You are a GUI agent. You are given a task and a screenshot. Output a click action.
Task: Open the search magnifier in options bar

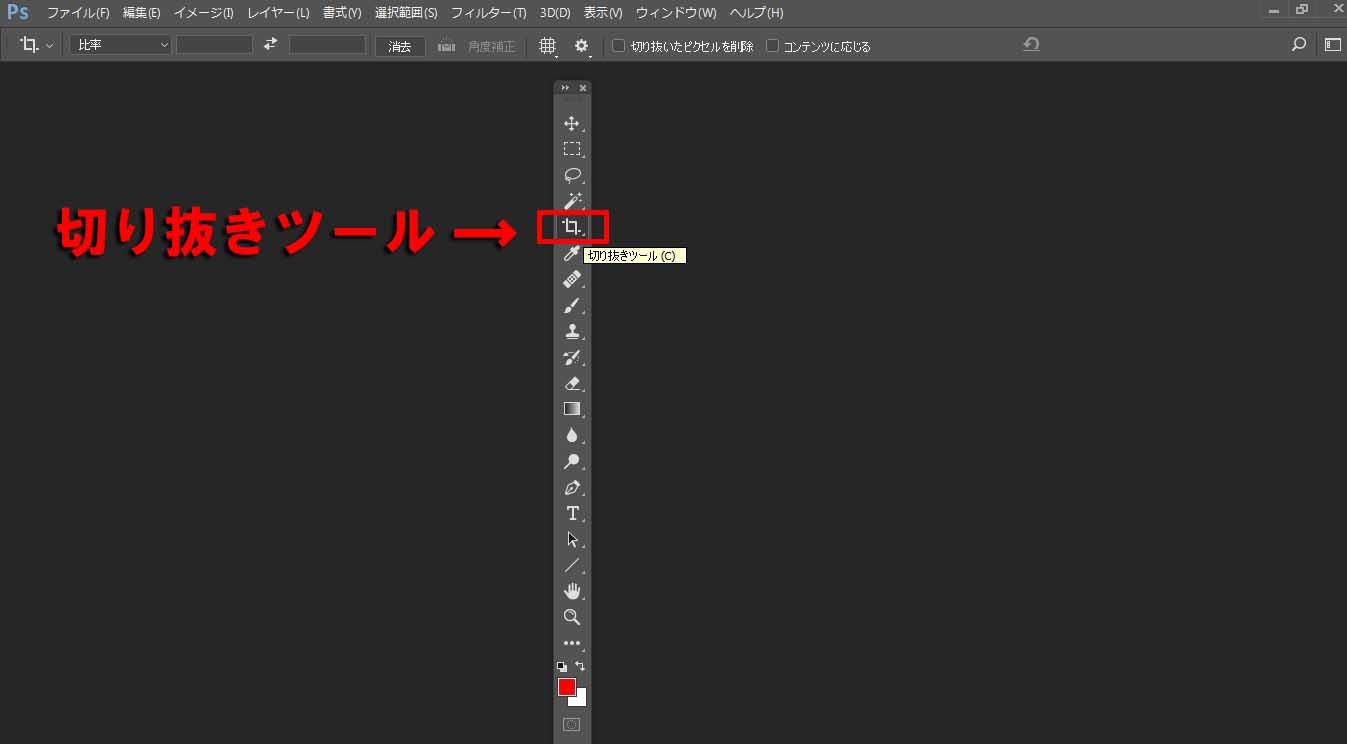1299,45
